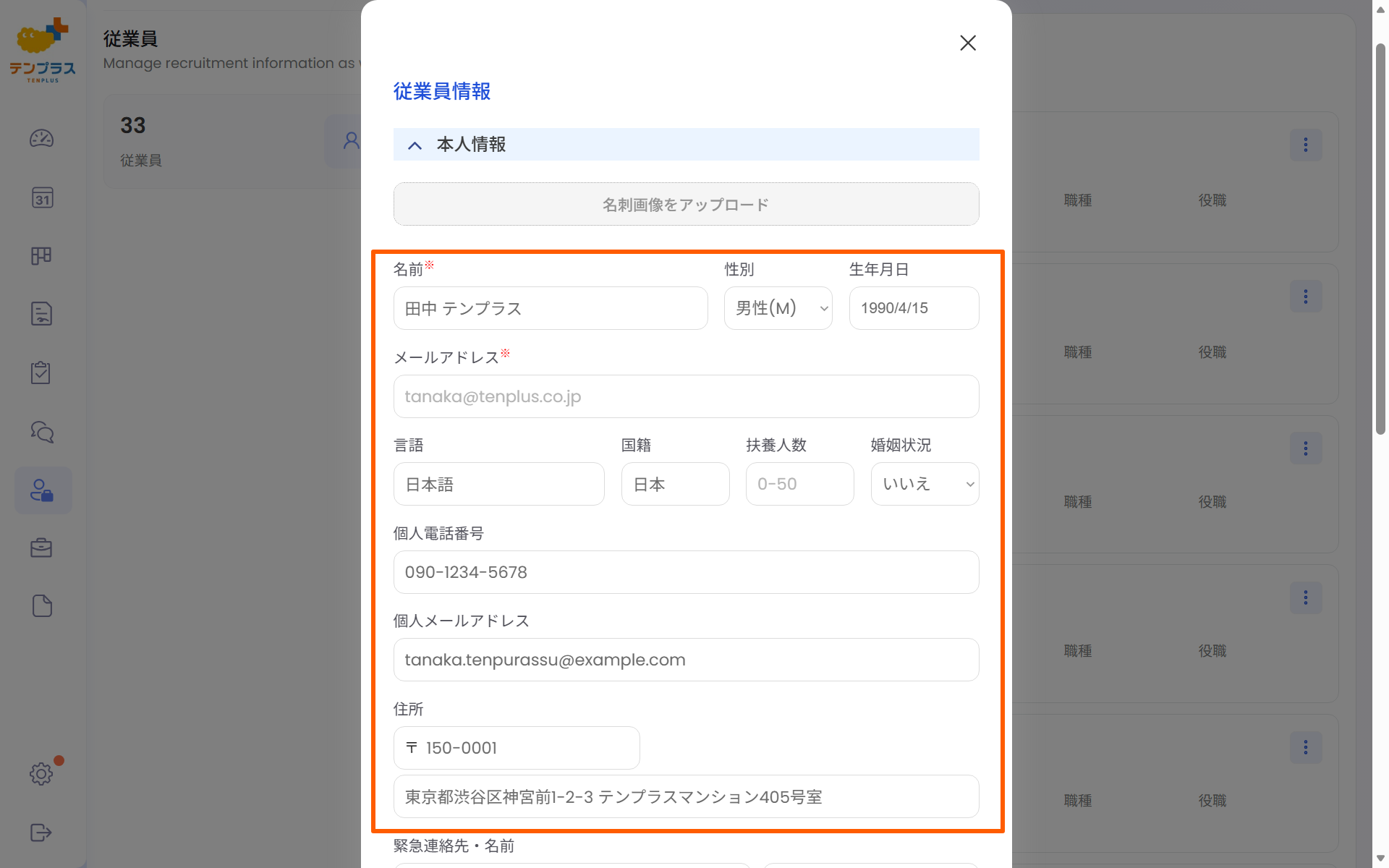This screenshot has height=868, width=1389.
Task: Click the street address field under 住所
Action: click(x=686, y=796)
